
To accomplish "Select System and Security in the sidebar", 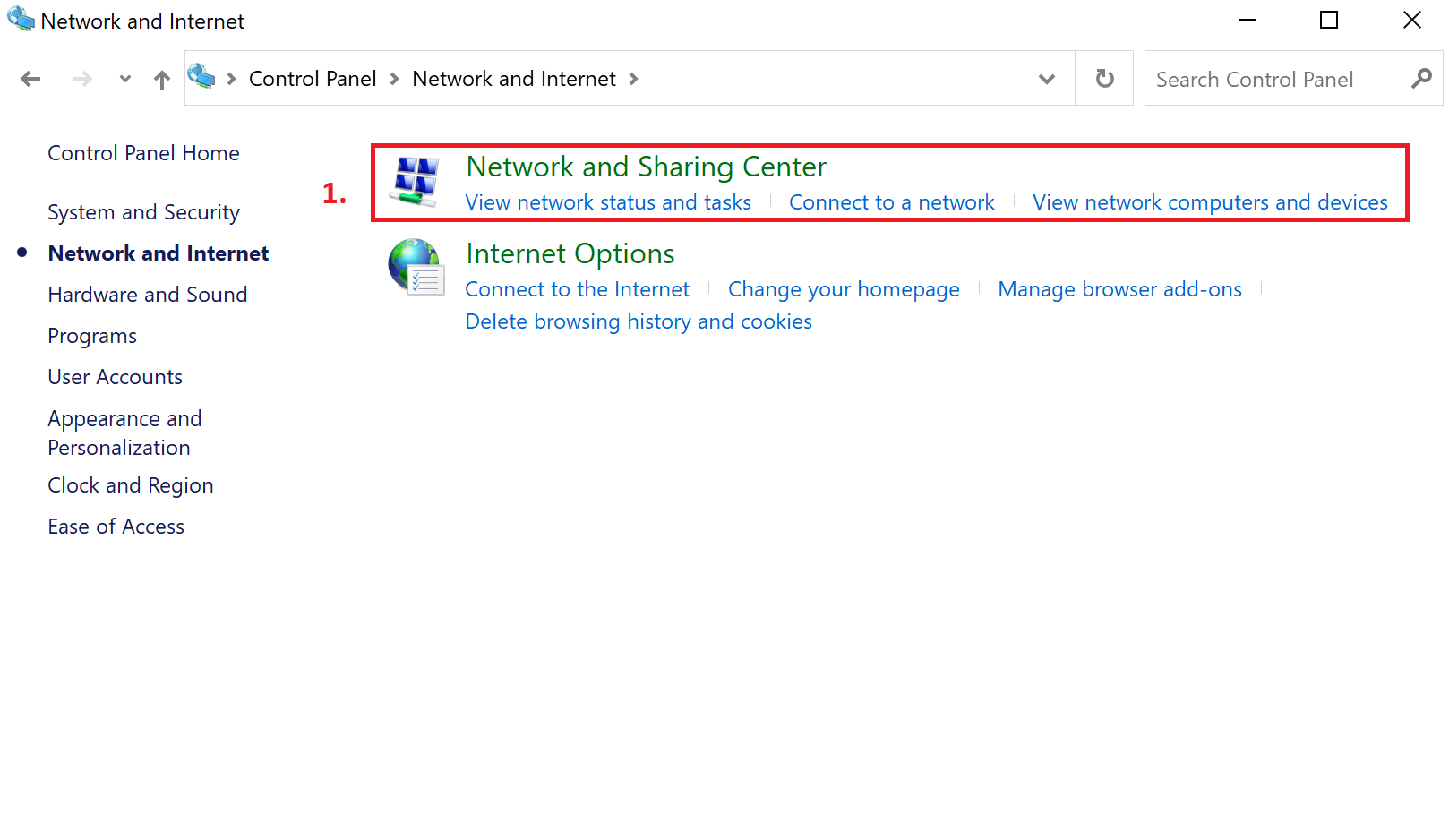I will click(143, 212).
